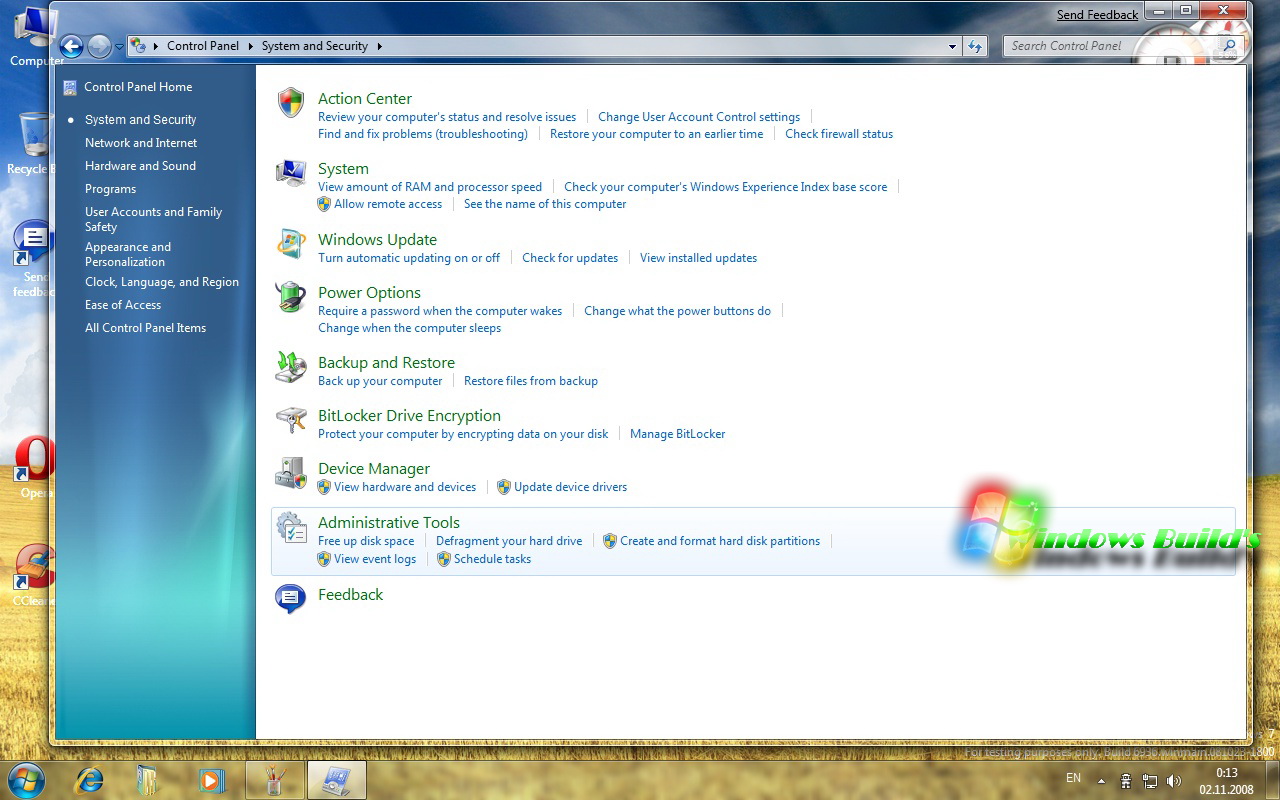The height and width of the screenshot is (800, 1280).
Task: Click the BitLocker Drive Encryption icon
Action: 291,420
